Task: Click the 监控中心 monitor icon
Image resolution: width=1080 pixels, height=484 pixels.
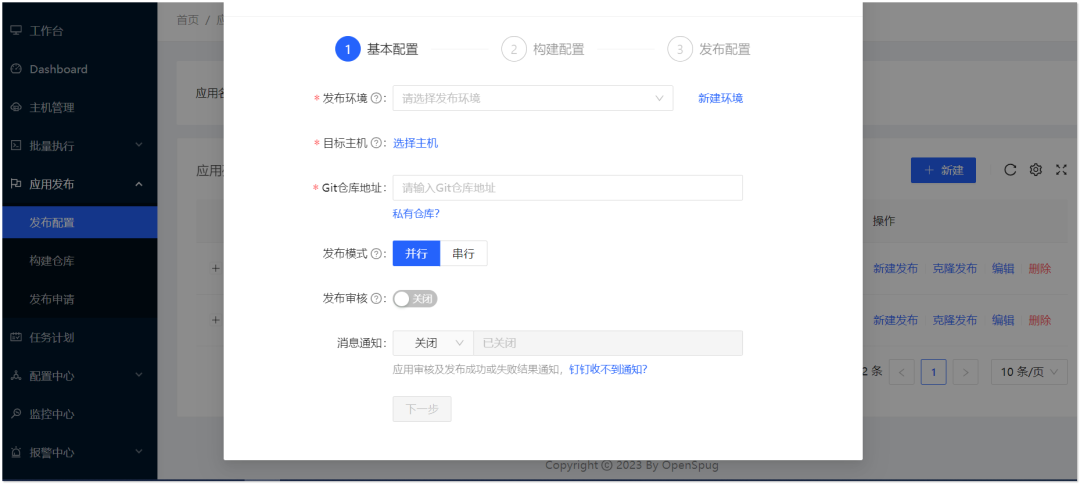Action: tap(17, 414)
